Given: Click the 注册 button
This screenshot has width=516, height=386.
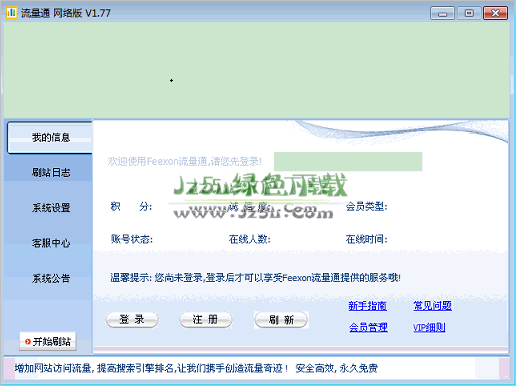Looking at the screenshot, I should [x=206, y=320].
